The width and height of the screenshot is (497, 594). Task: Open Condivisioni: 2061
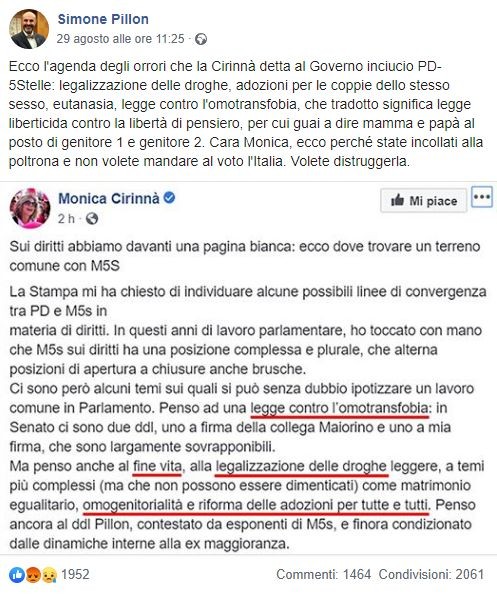click(431, 574)
